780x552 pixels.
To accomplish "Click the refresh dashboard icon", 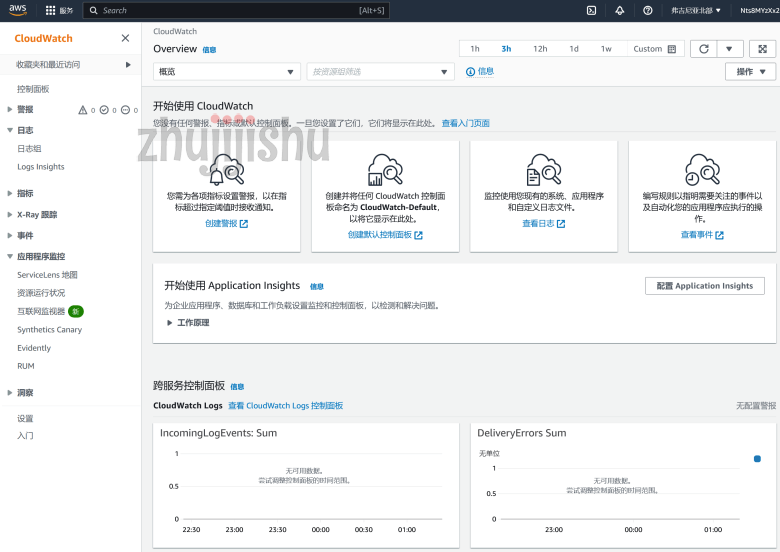I will coord(703,49).
